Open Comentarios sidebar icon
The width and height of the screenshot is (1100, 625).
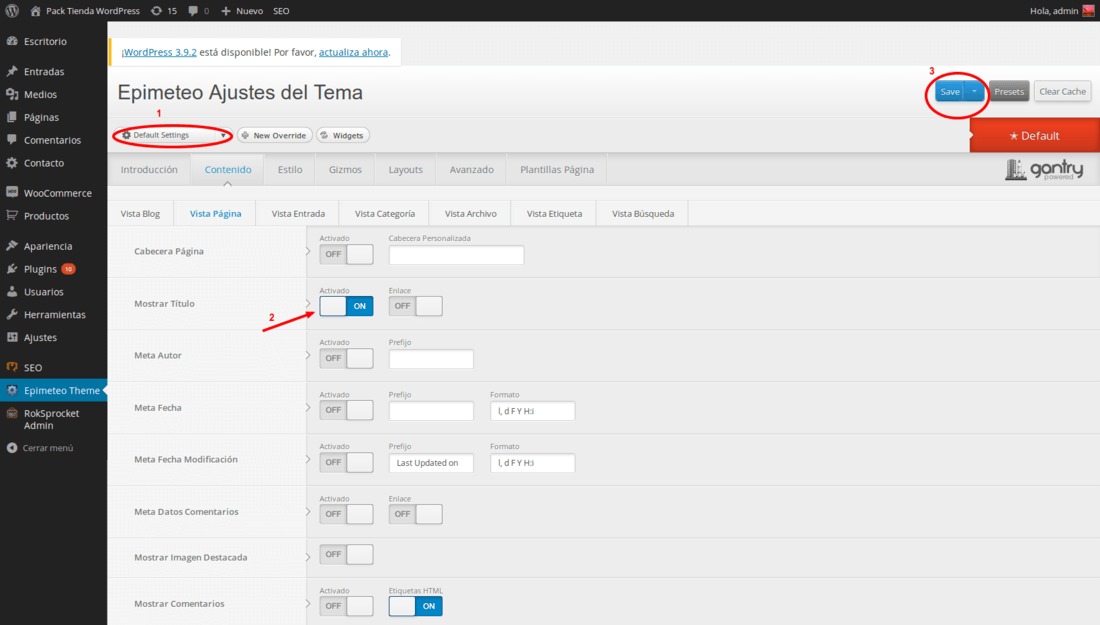12,140
